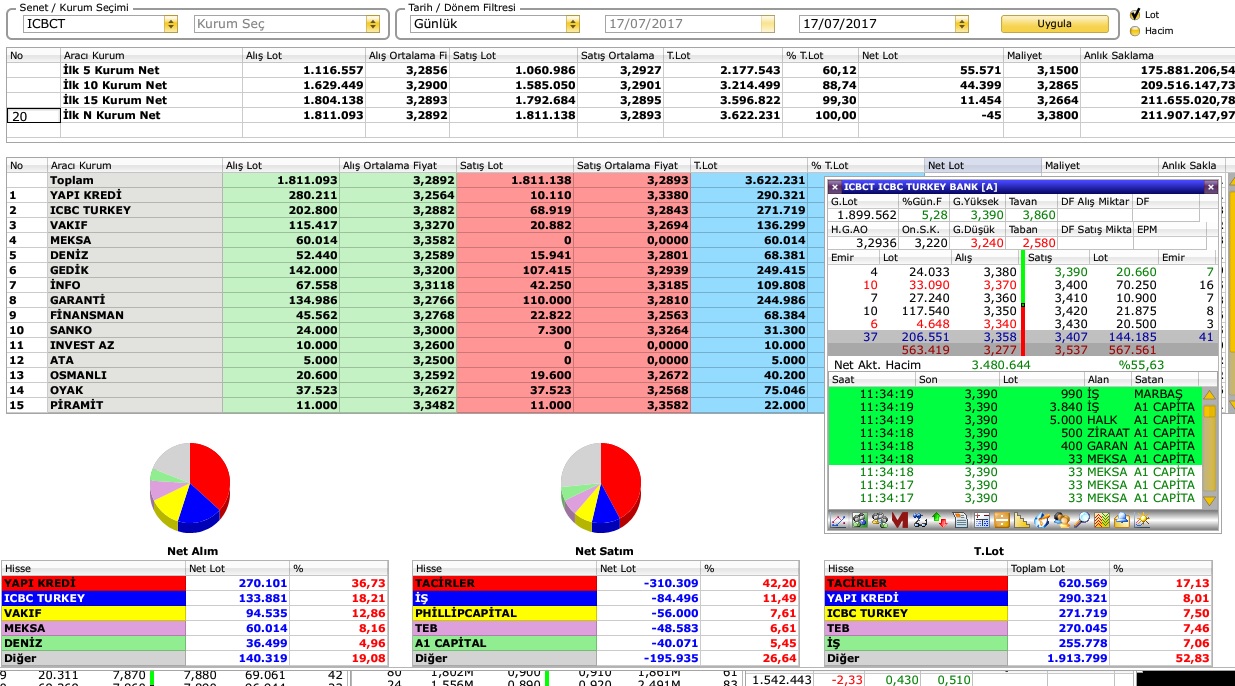Click OSMANLI broker name
This screenshot has height=686, width=1235.
[x=78, y=375]
